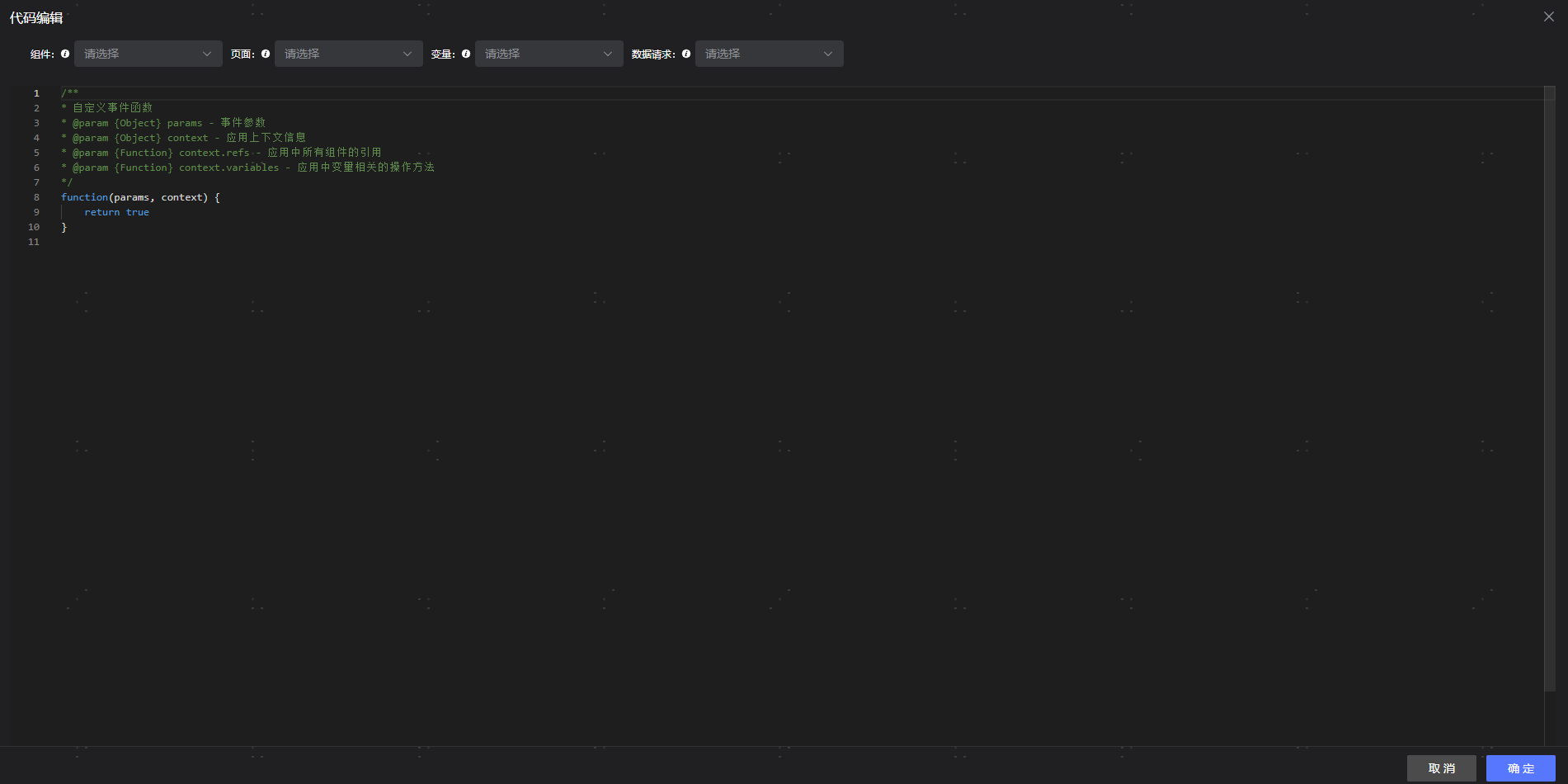Click the closing brace on line 10
Screen dimensions: 1568x784
(64, 227)
